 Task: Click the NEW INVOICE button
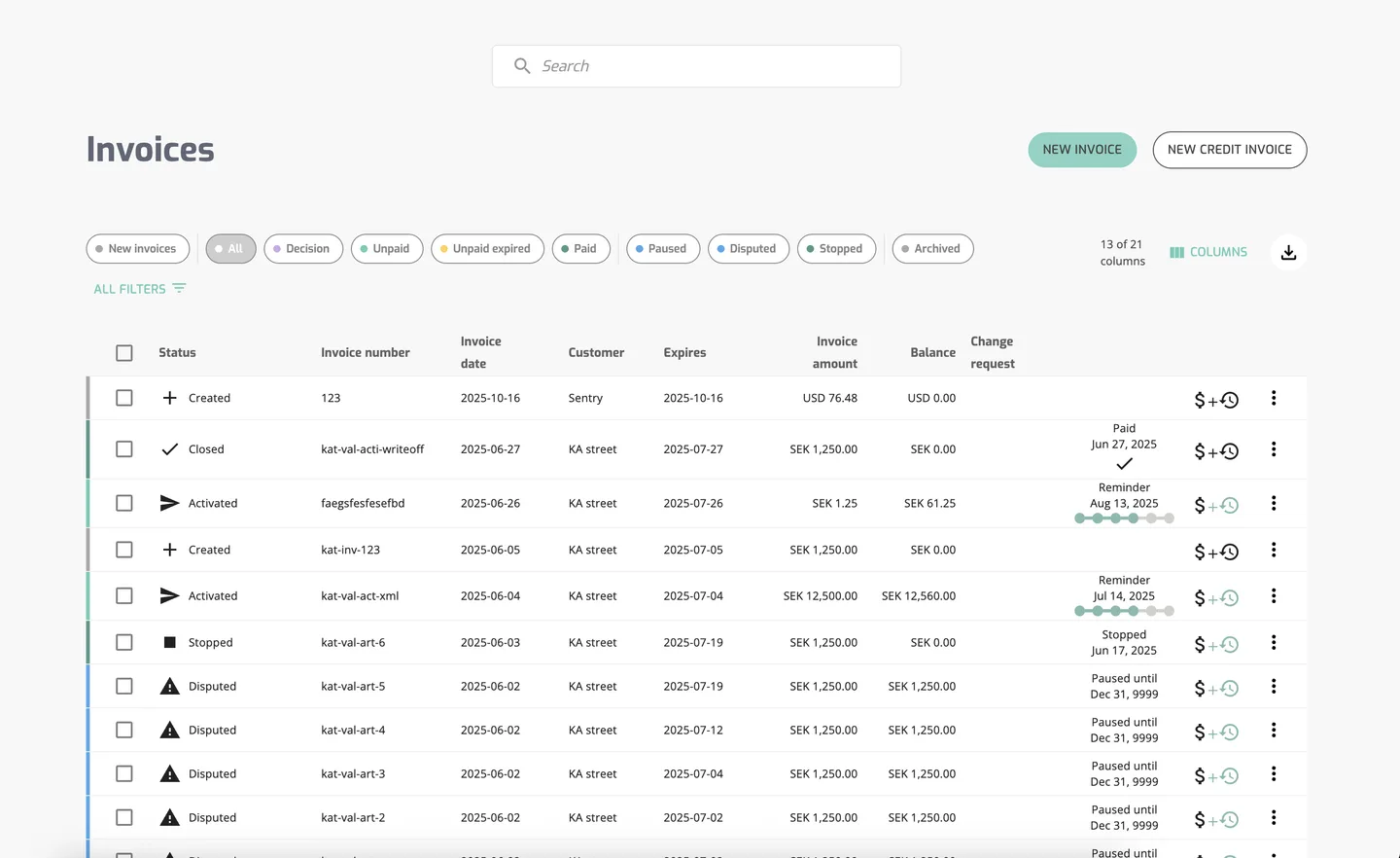[x=1082, y=150]
